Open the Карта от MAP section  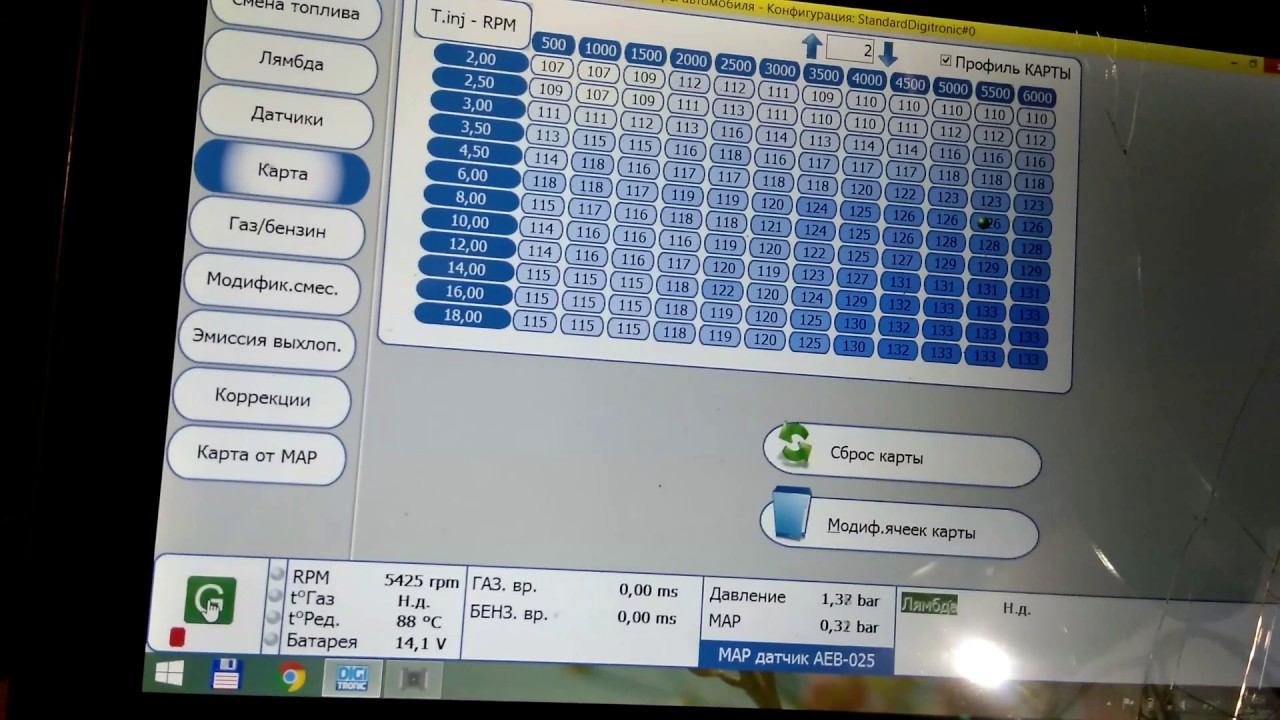[x=257, y=455]
